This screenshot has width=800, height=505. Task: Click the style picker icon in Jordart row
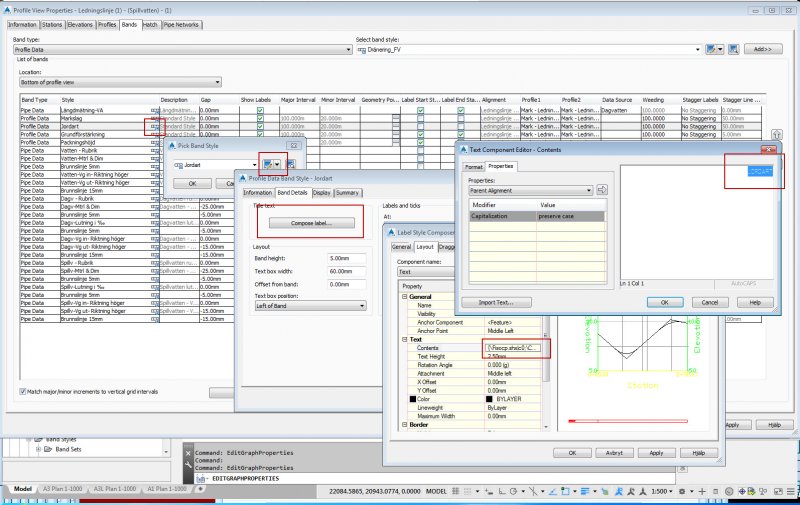click(154, 127)
